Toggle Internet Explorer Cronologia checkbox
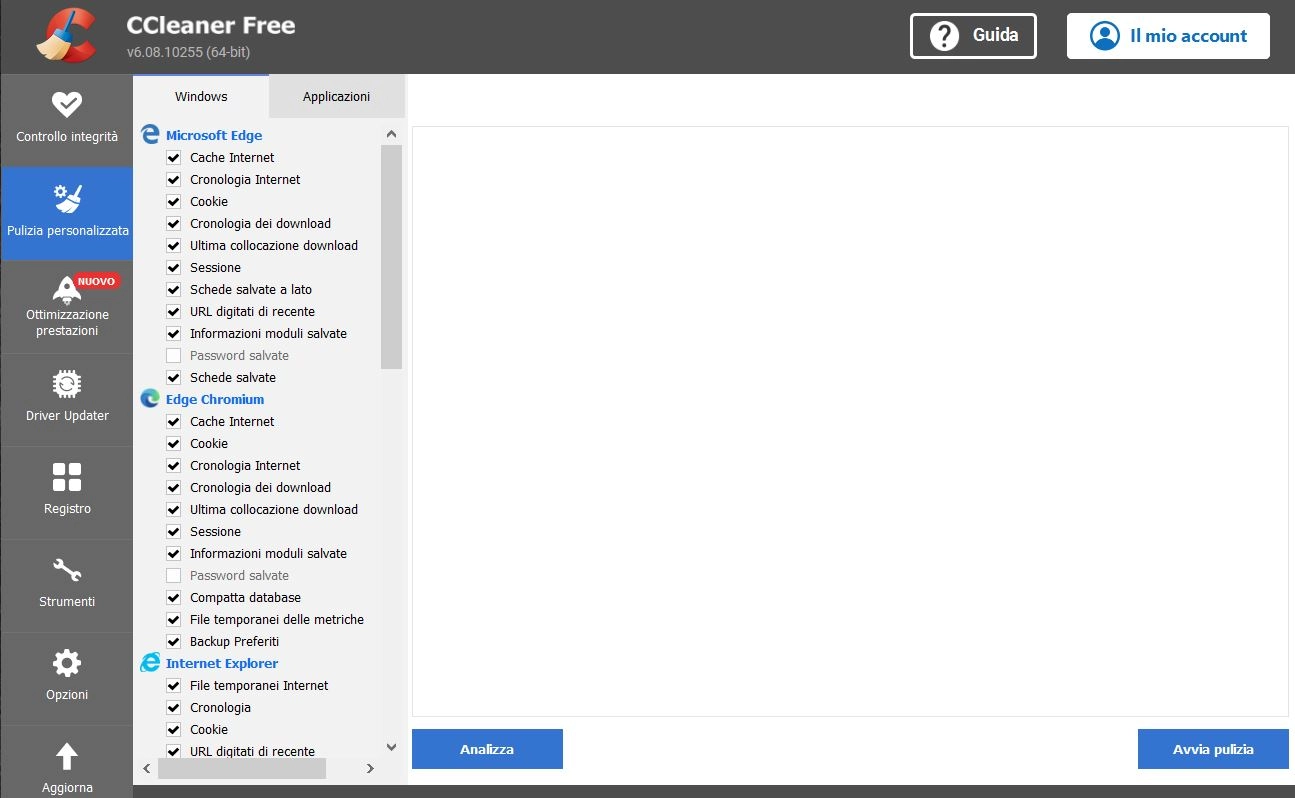The width and height of the screenshot is (1295, 798). [x=173, y=707]
